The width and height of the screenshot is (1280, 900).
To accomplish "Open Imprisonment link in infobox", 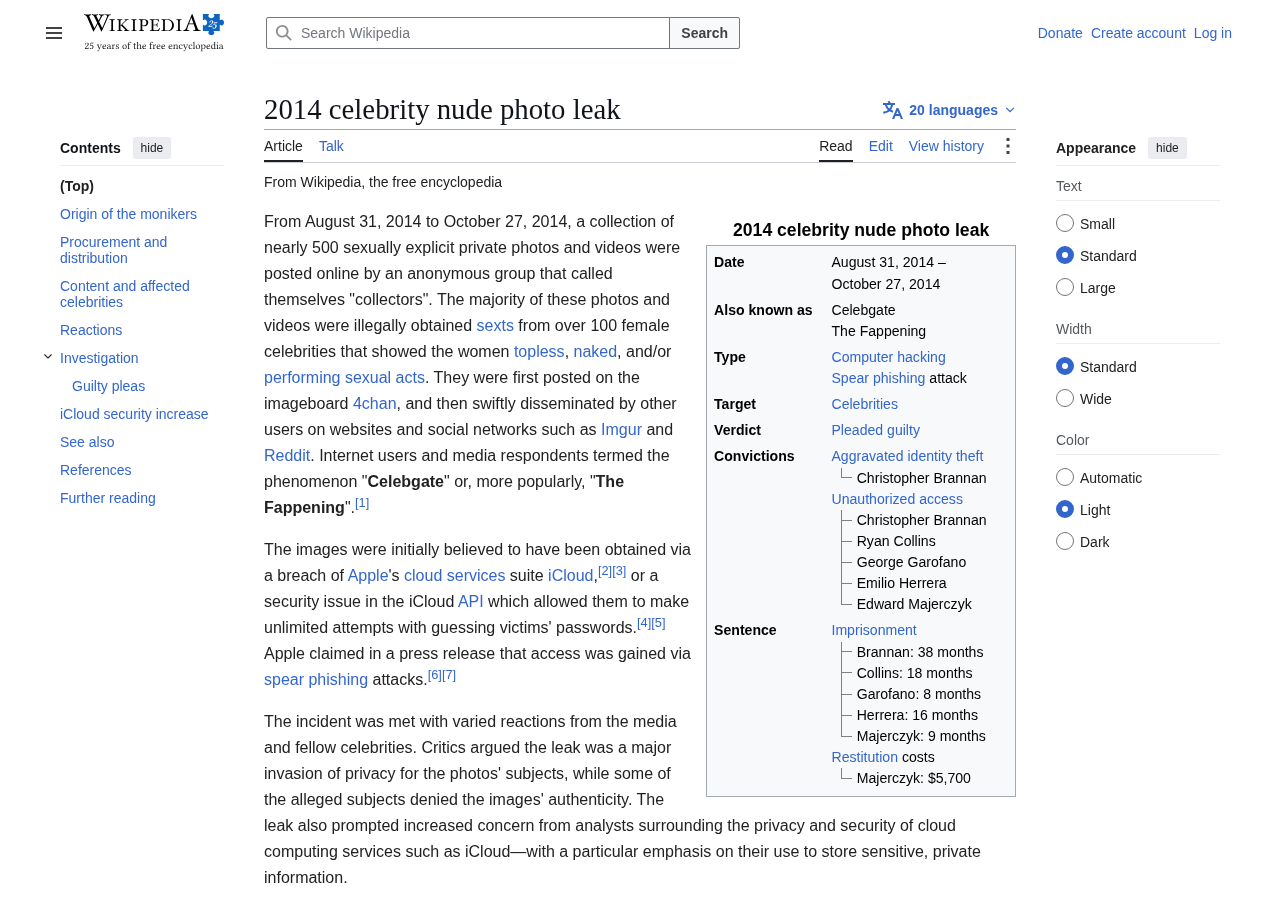I will [873, 630].
